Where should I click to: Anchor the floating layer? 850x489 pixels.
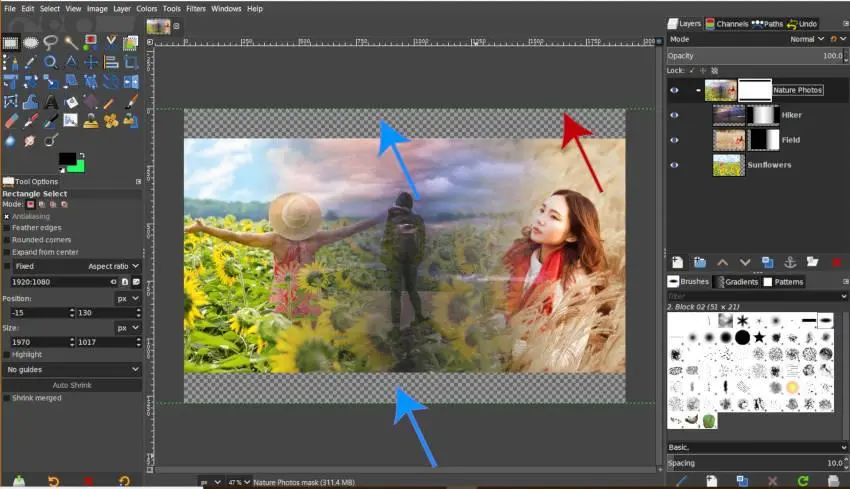pos(790,262)
